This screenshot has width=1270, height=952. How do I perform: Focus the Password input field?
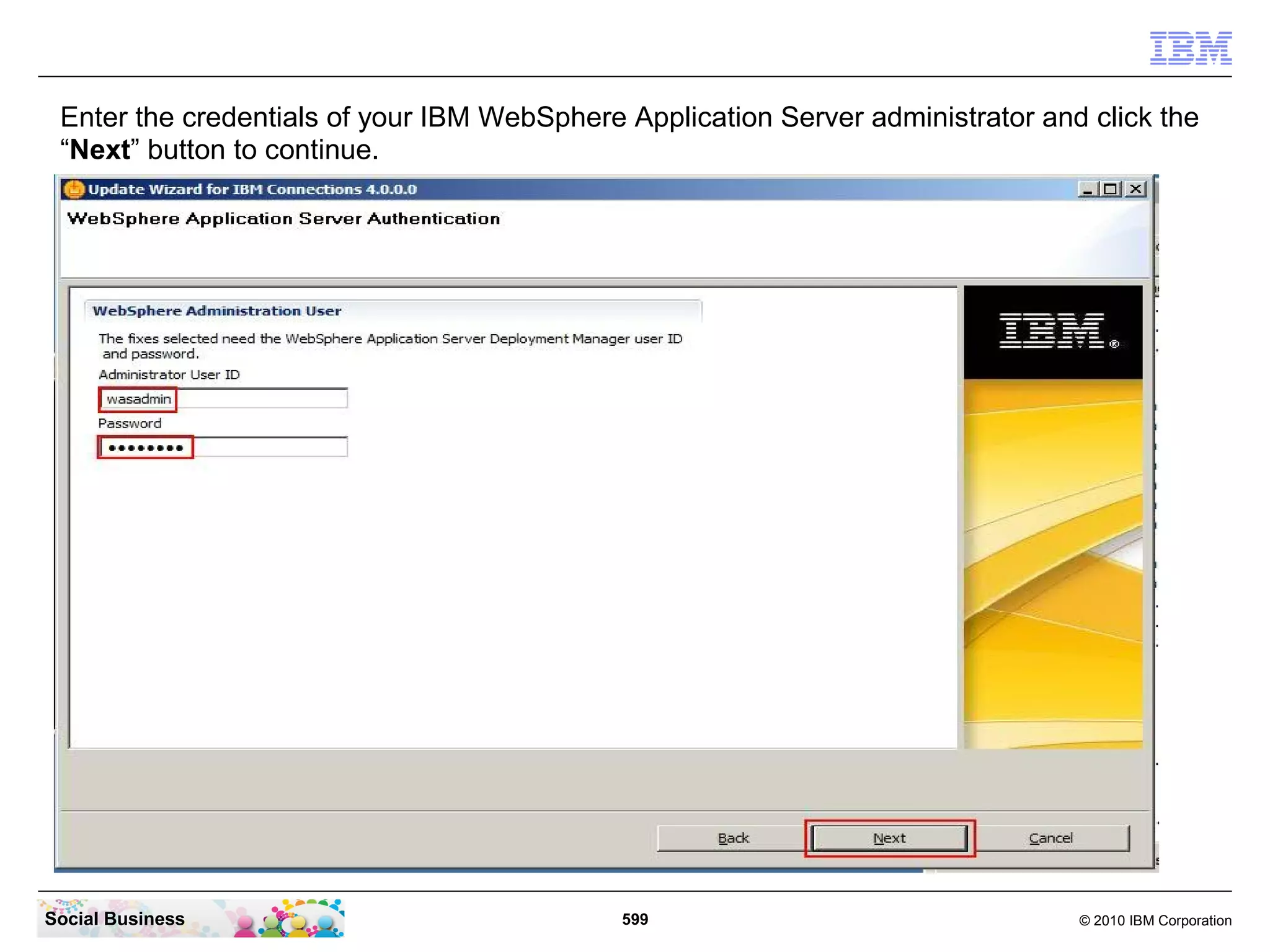[223, 447]
